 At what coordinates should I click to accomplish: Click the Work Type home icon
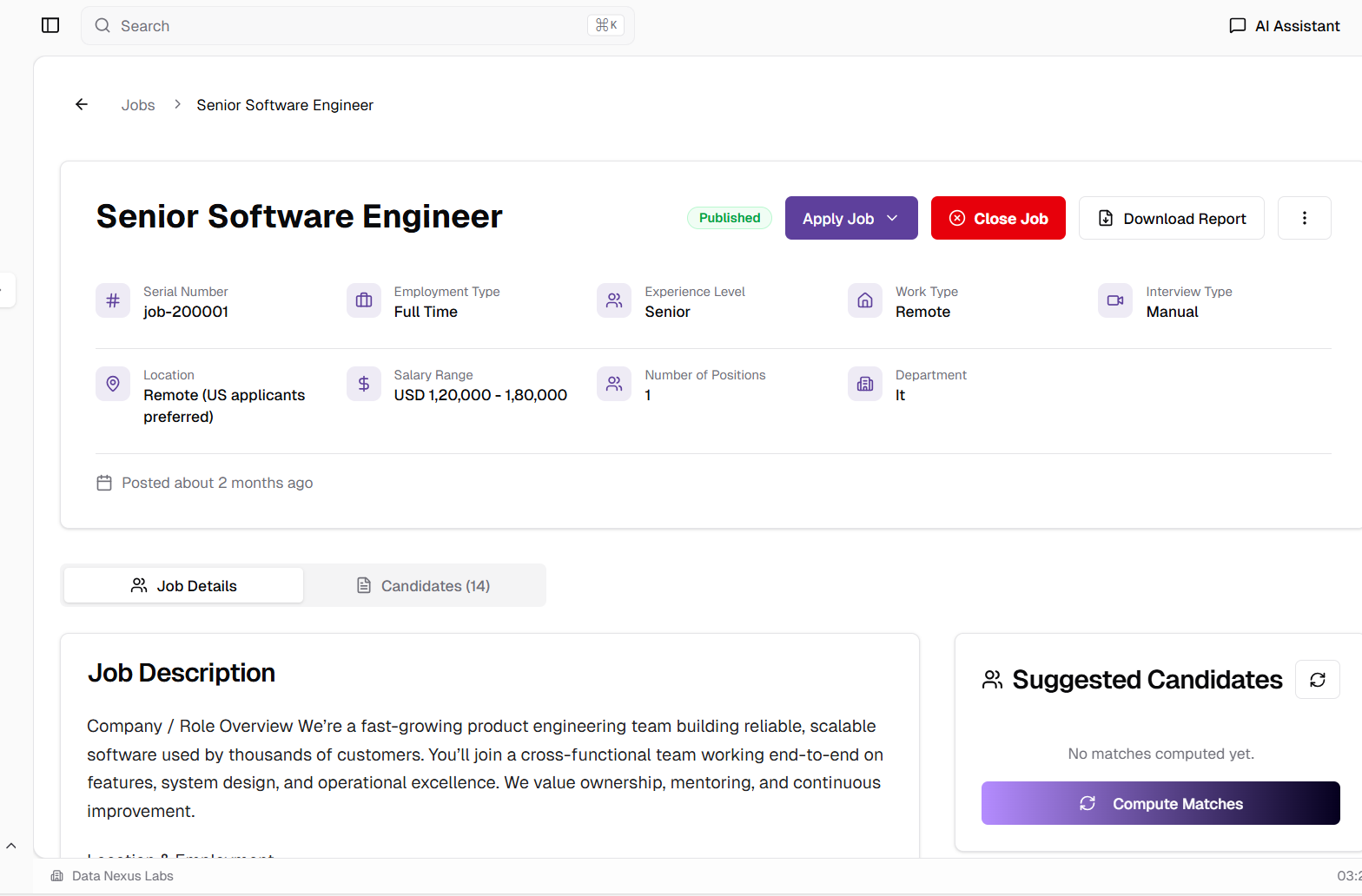(x=865, y=300)
